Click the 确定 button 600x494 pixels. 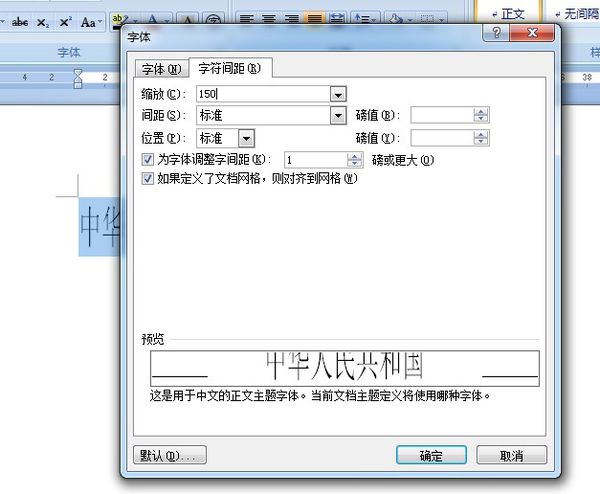point(431,455)
